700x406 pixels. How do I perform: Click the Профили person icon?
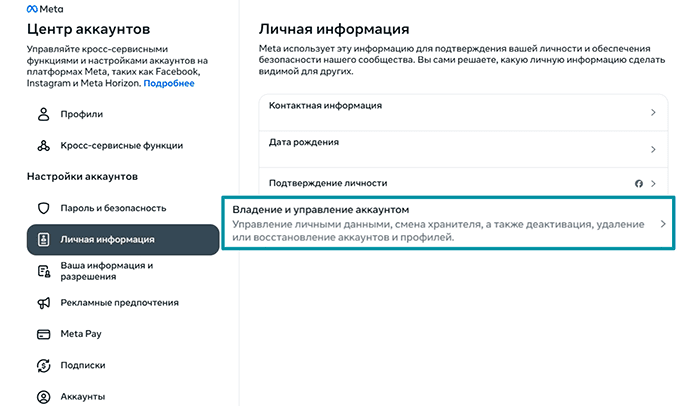(43, 114)
